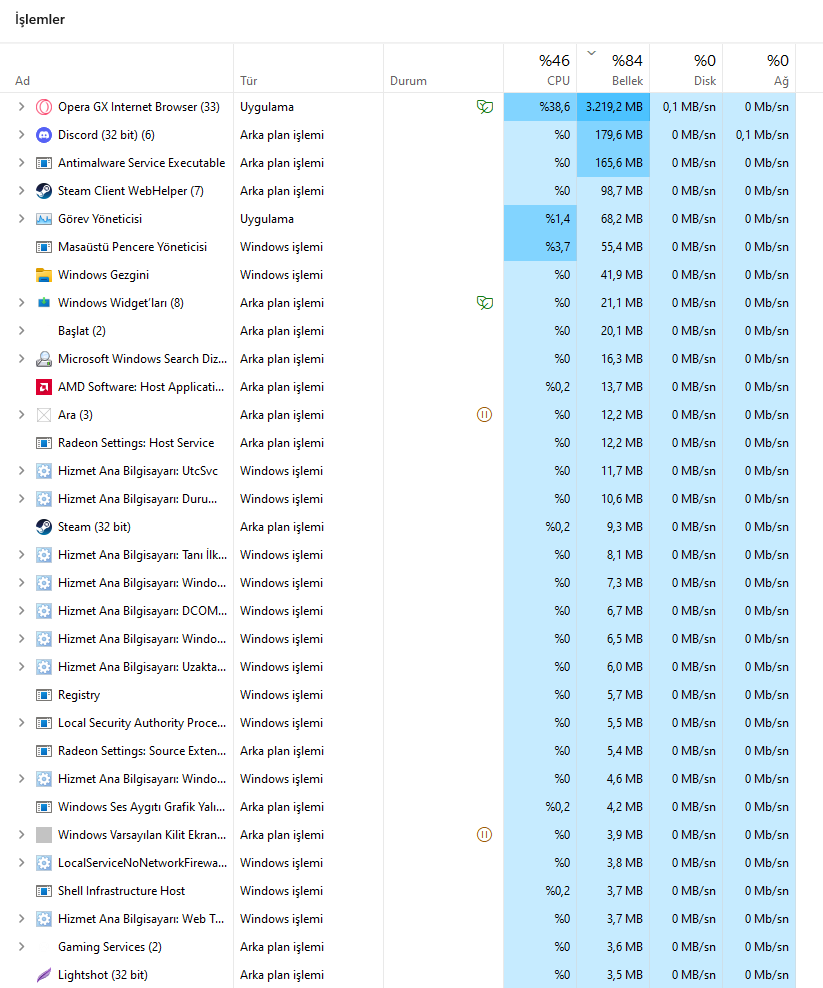Click the Görev Yöneticisi icon
The width and height of the screenshot is (823, 988).
click(x=43, y=219)
